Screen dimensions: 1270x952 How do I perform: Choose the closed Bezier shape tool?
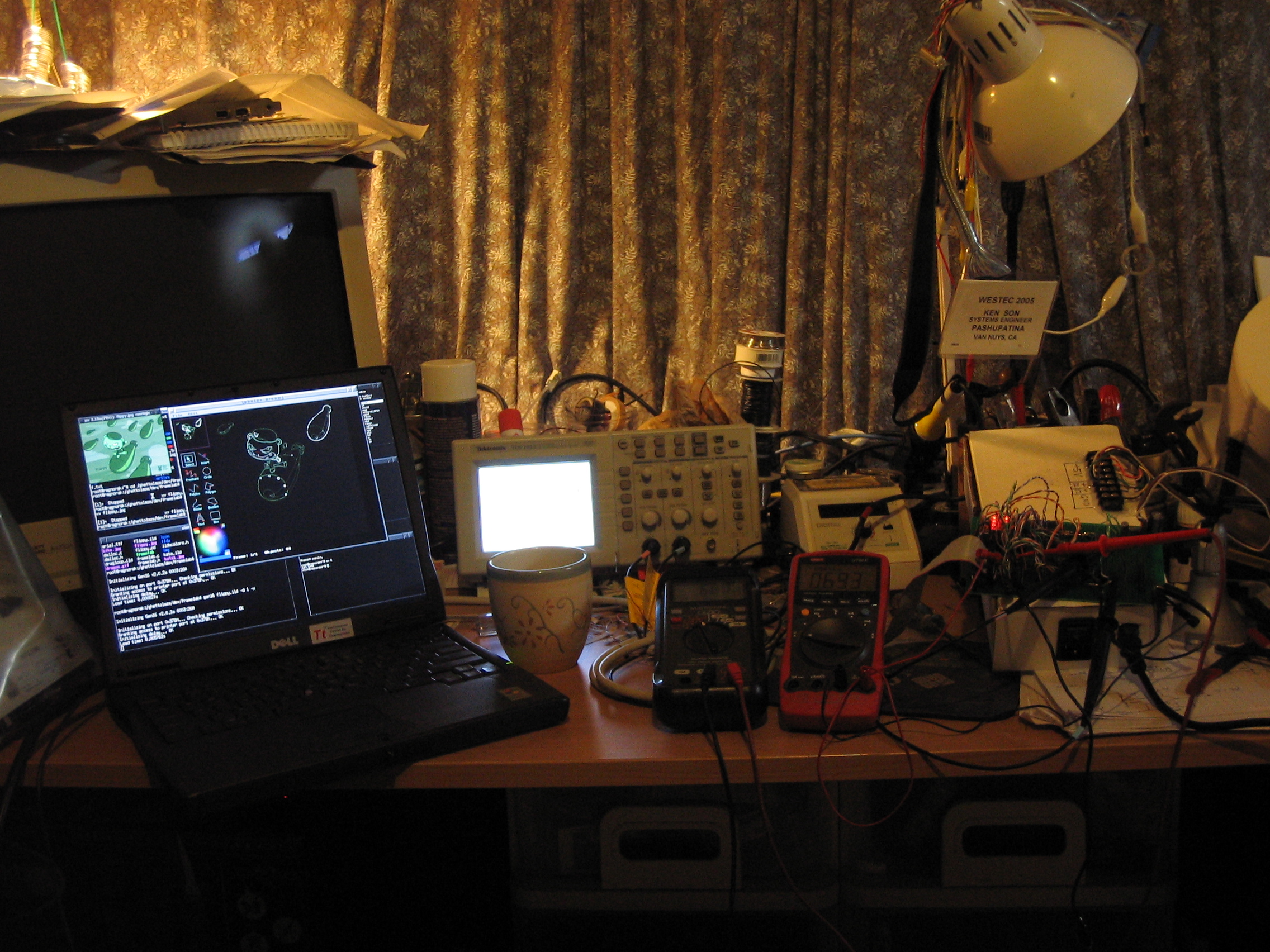coord(214,503)
